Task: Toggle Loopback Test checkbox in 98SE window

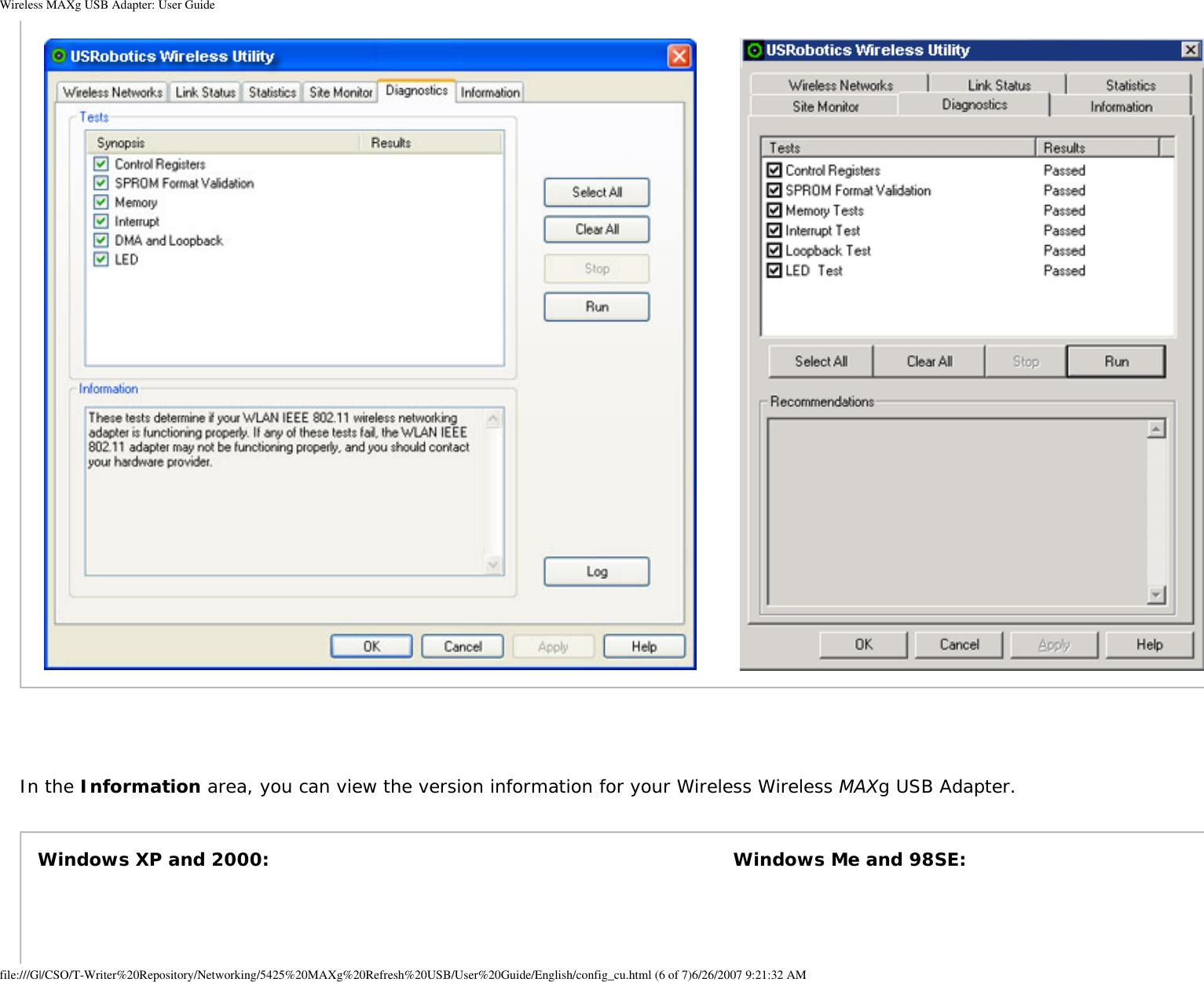Action: [x=774, y=250]
